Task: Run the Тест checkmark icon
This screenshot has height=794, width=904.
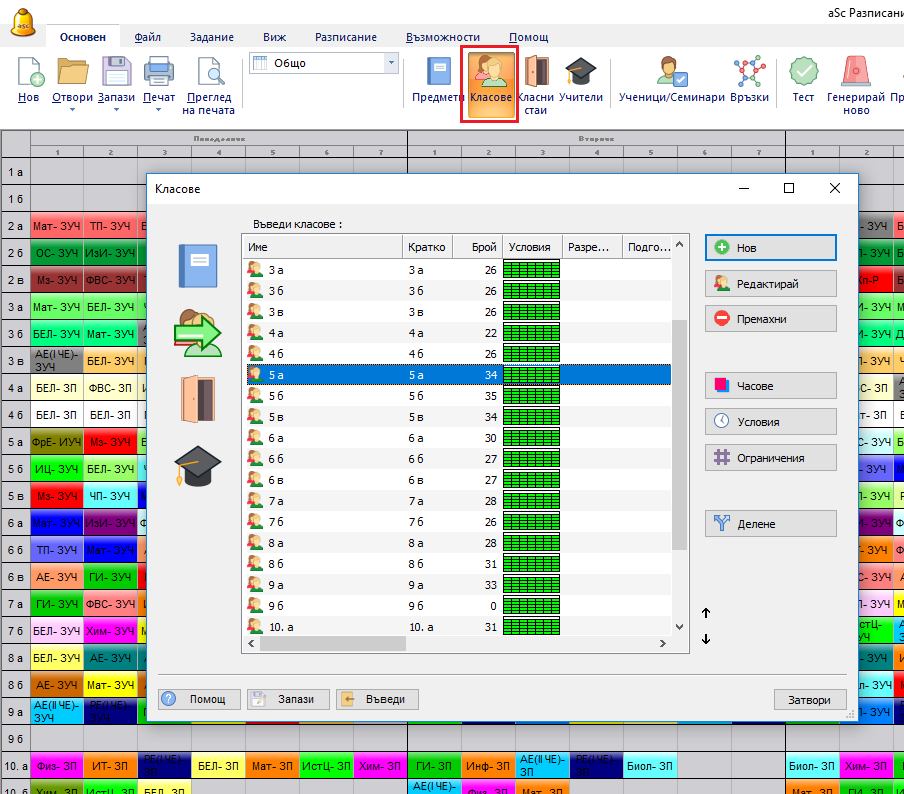Action: 803,80
